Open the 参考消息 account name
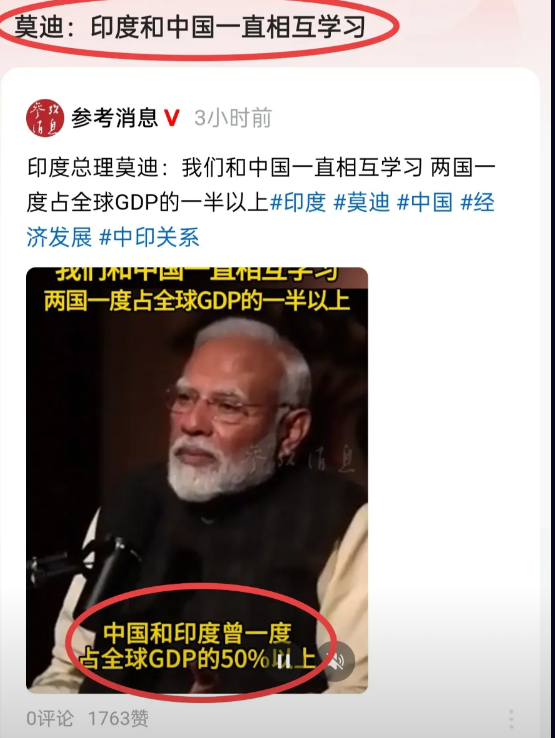The width and height of the screenshot is (555, 738). pos(114,118)
